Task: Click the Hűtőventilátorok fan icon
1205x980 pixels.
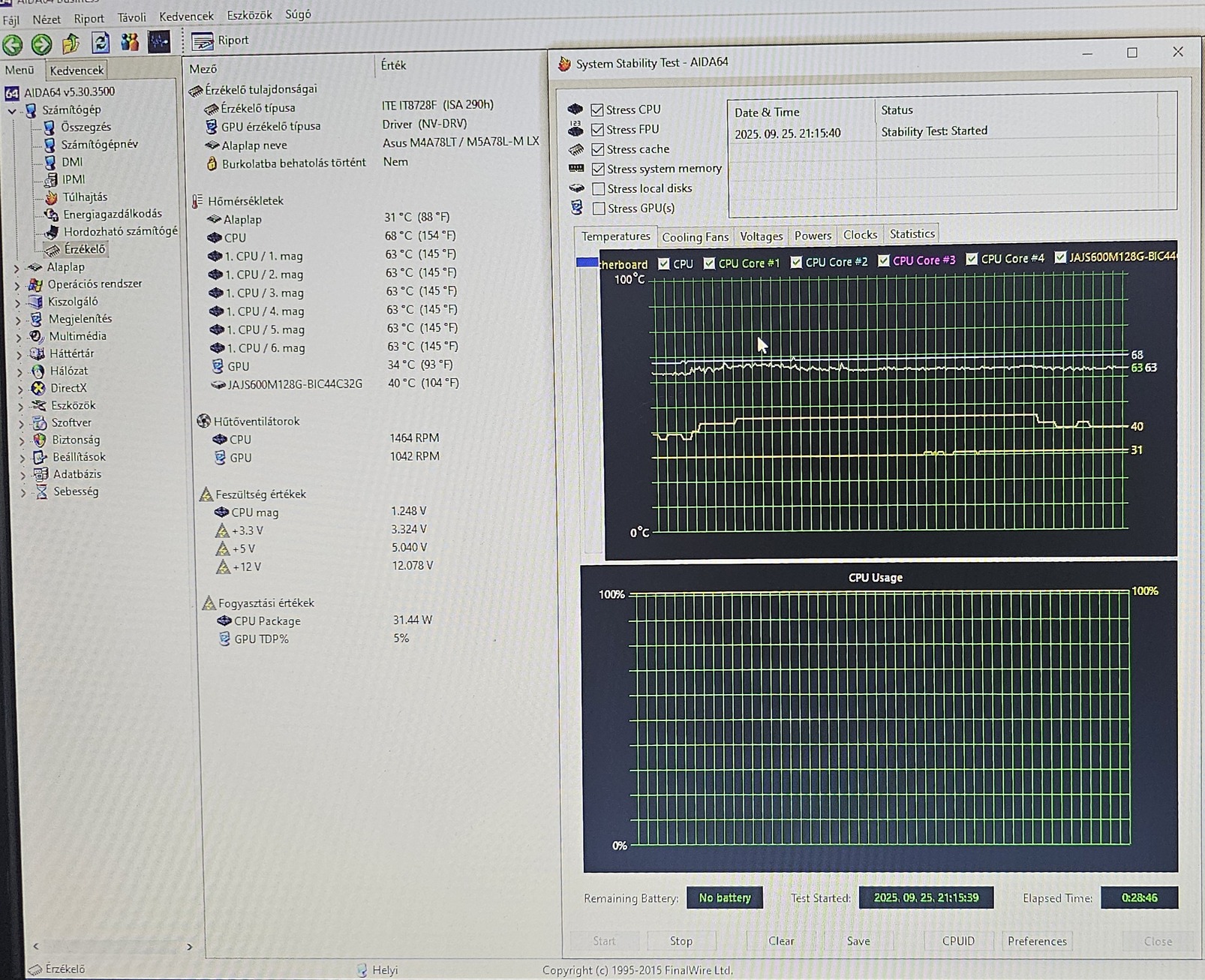Action: pyautogui.click(x=203, y=421)
